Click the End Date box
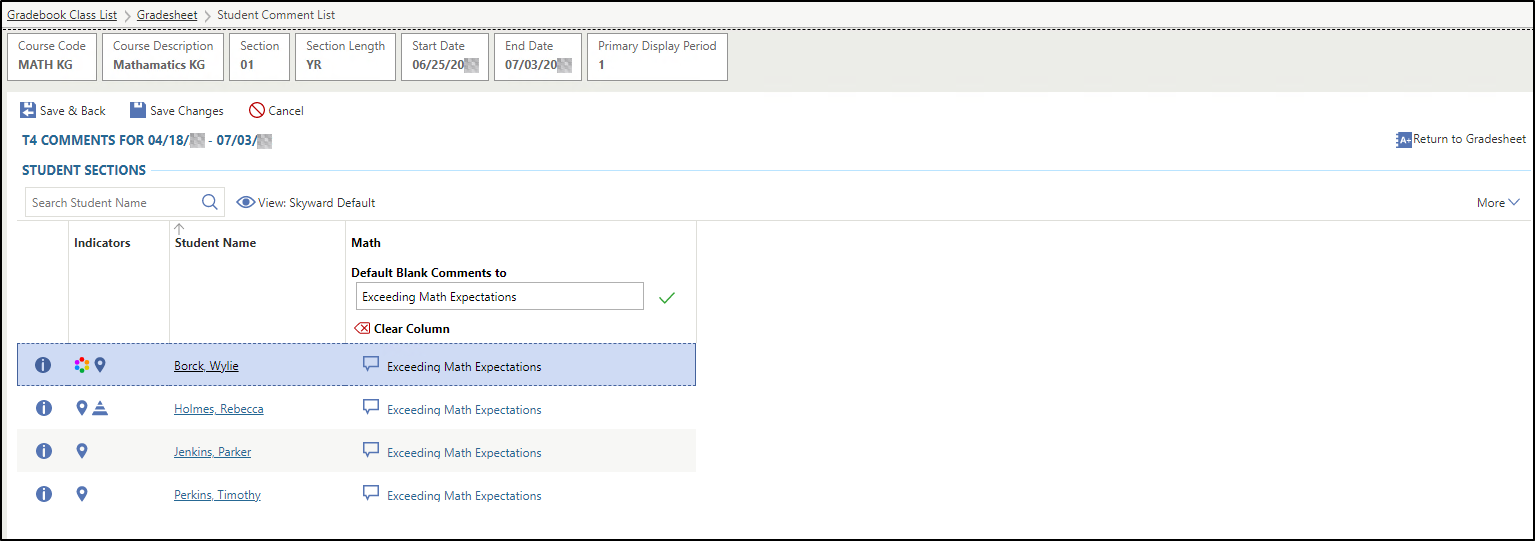Screen dimensions: 1535x541 tap(538, 56)
